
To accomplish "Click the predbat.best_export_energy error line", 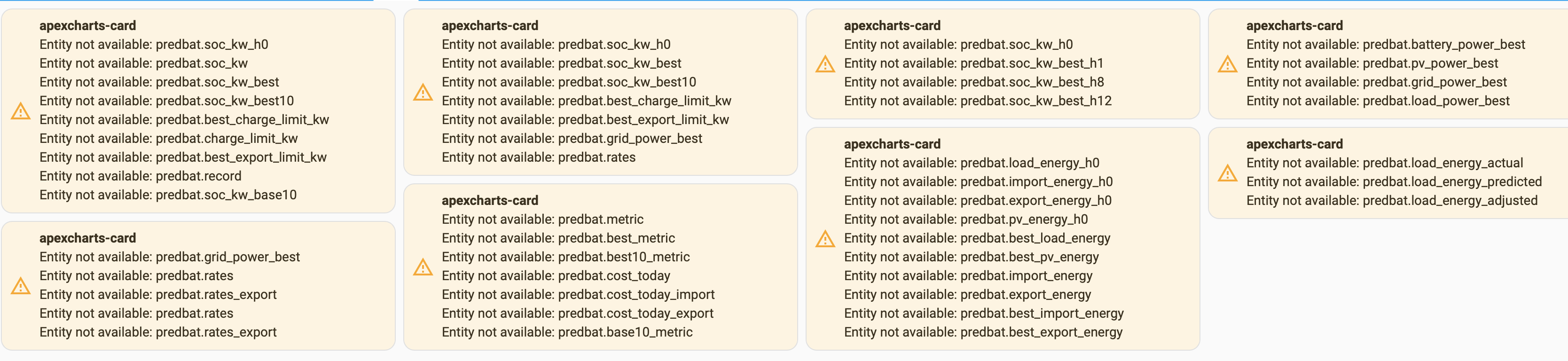I will point(984,332).
